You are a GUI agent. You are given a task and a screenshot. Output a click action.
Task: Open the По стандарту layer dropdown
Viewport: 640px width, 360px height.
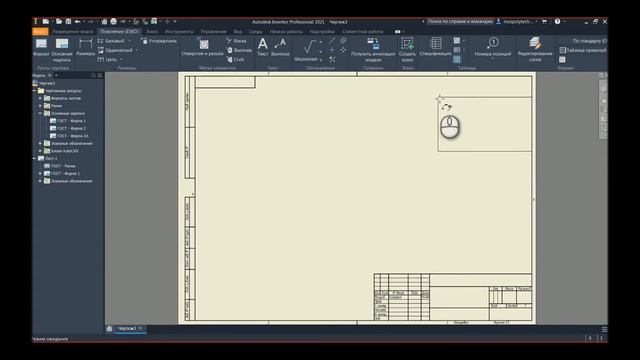tap(589, 41)
